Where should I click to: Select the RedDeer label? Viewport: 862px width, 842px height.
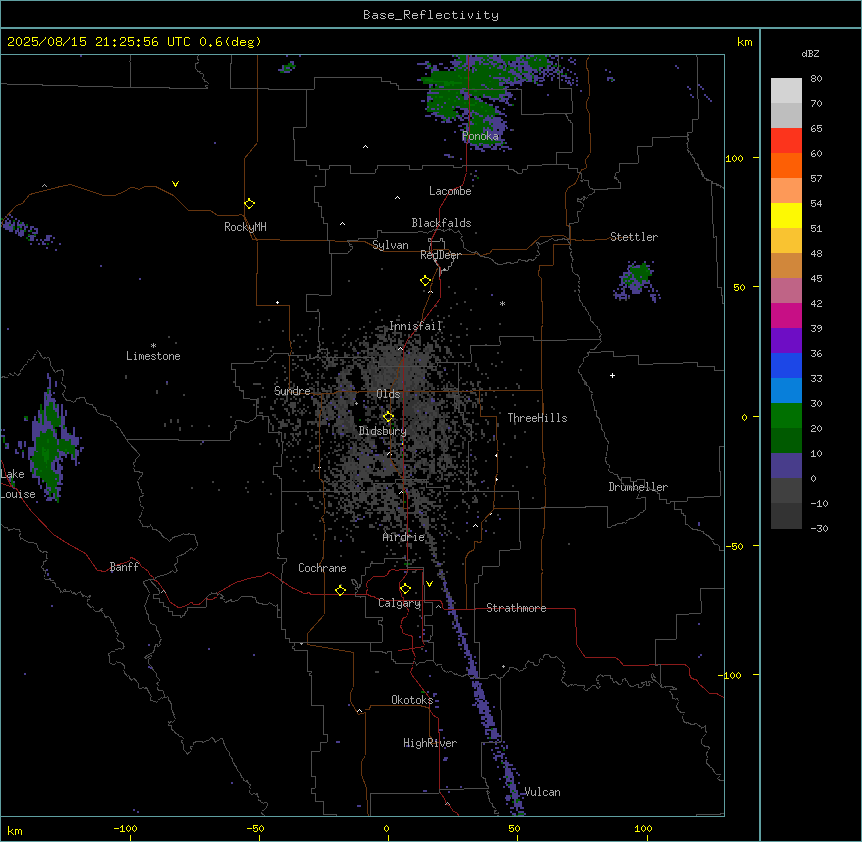pyautogui.click(x=440, y=255)
